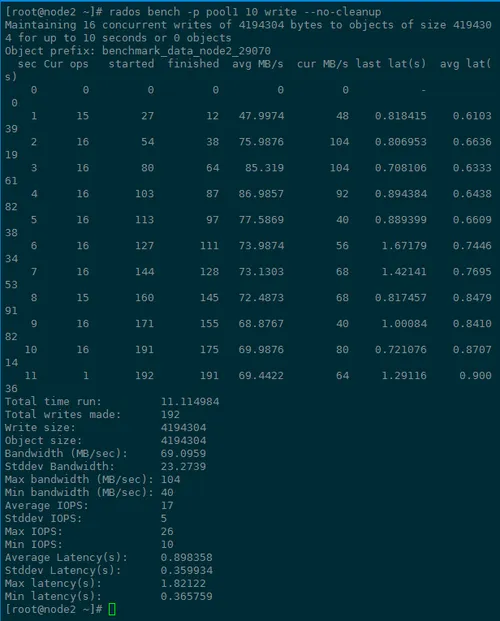Click Total time run value 11.114984

click(190, 402)
